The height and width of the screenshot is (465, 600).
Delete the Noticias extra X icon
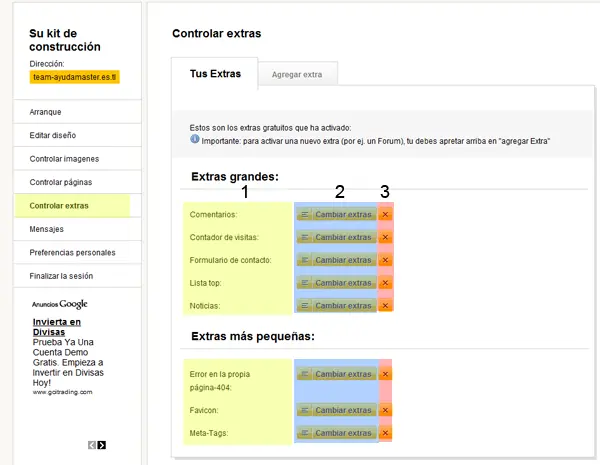click(x=385, y=306)
